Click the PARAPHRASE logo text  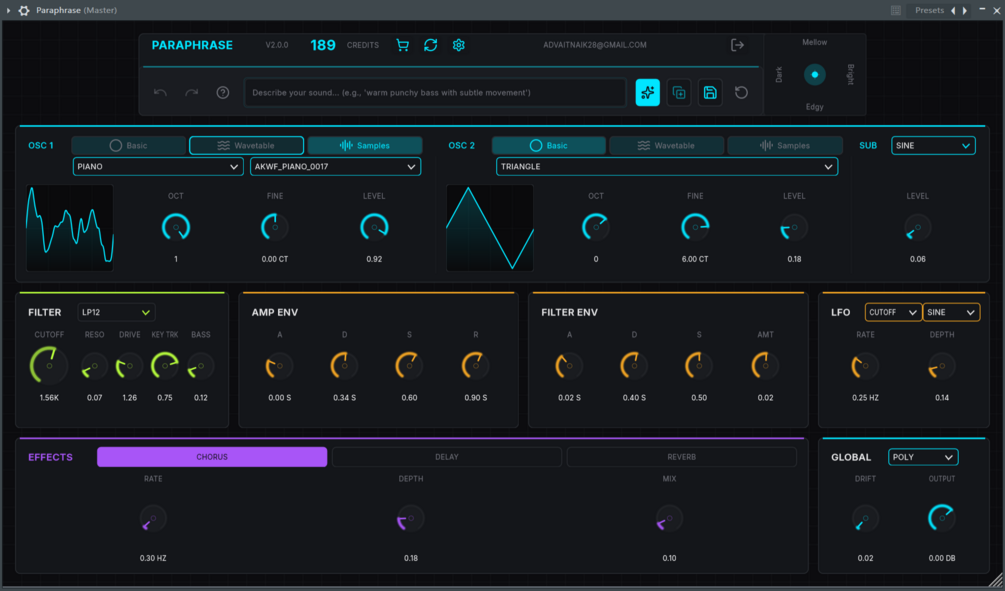tap(192, 45)
